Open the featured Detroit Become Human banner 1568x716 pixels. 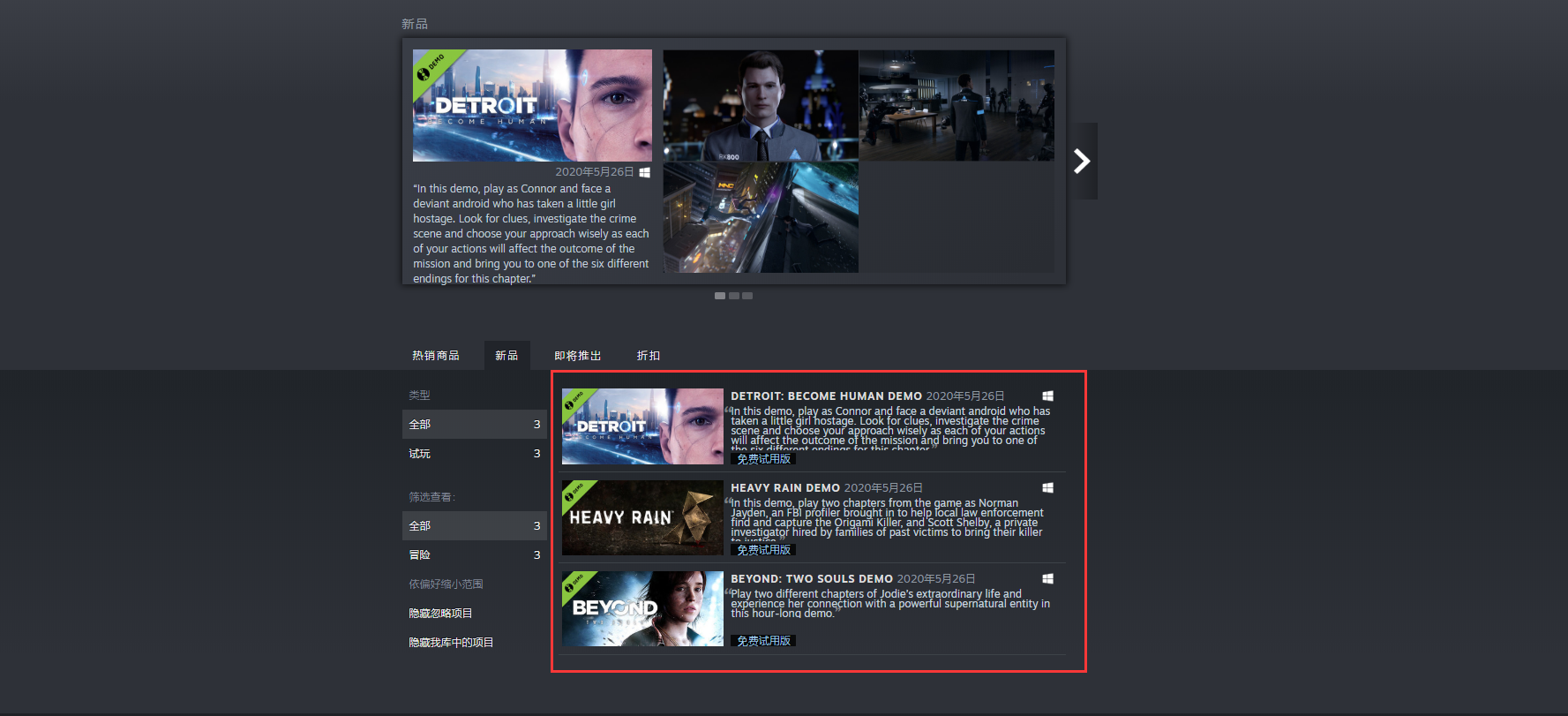[x=532, y=105]
